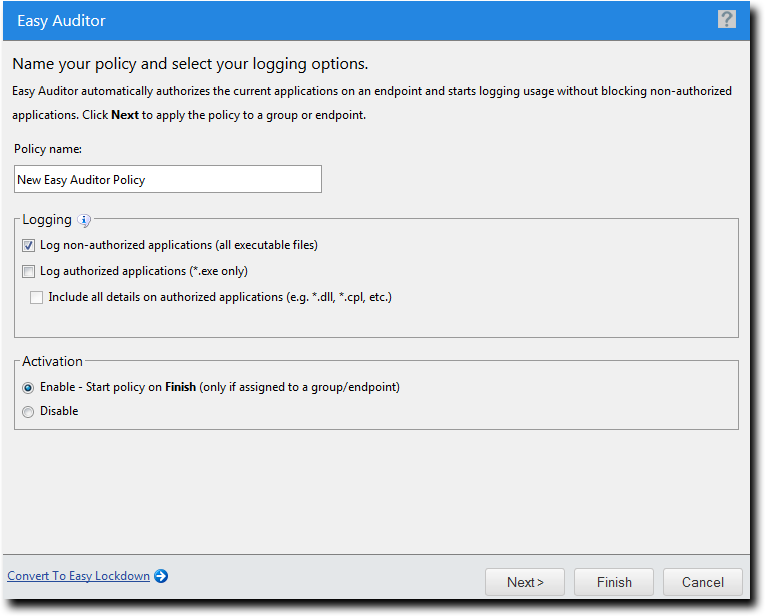
Task: Click the Logging info icon
Action: click(84, 221)
